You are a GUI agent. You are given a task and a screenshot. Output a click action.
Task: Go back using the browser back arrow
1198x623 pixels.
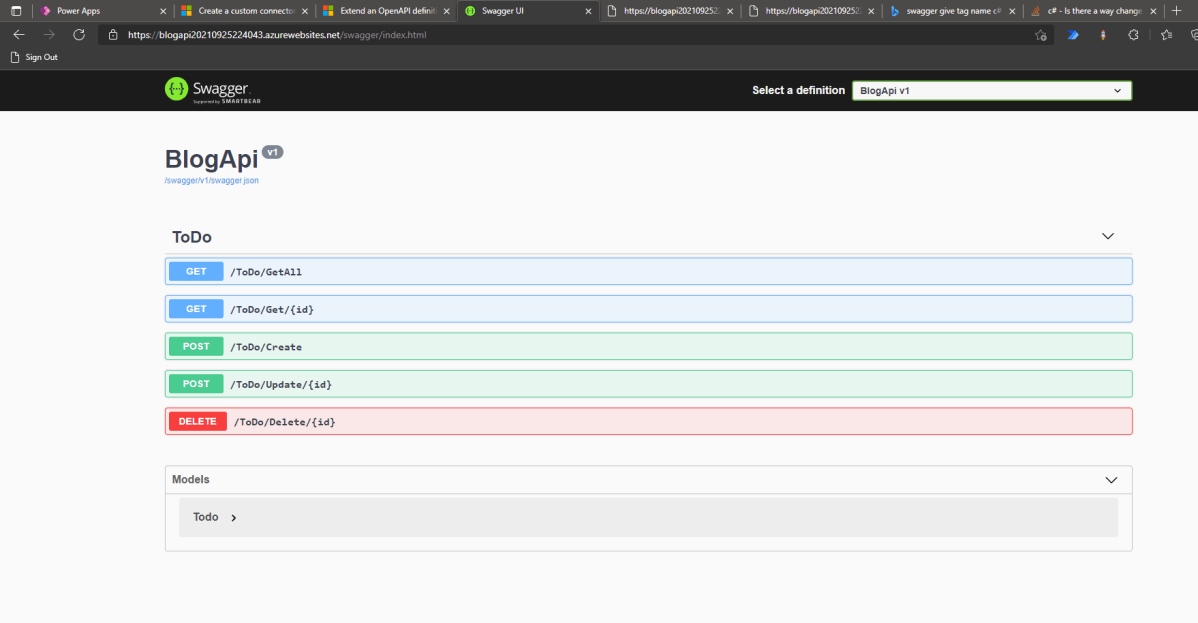click(18, 34)
